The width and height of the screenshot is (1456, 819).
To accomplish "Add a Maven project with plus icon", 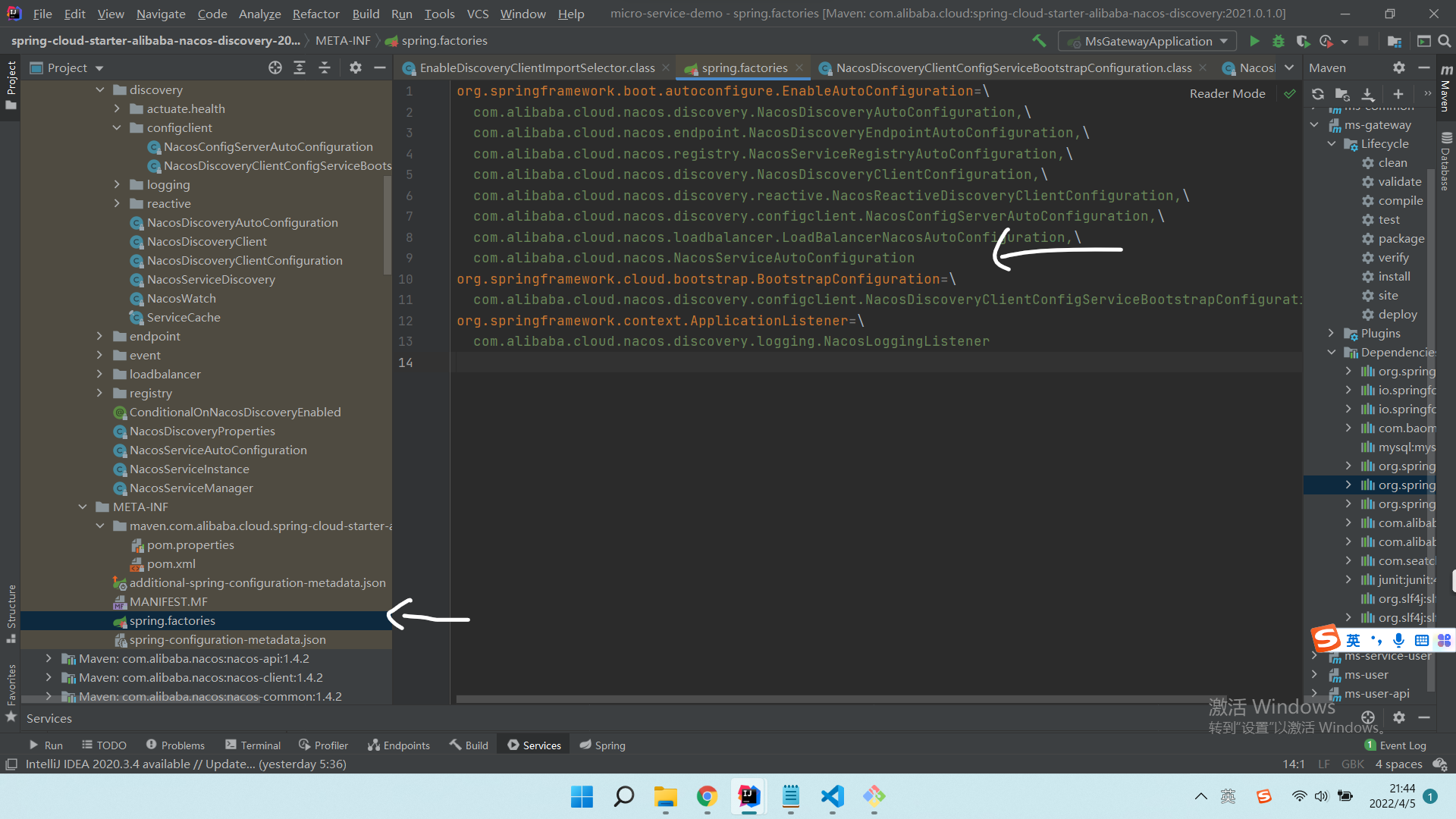I will [1398, 94].
